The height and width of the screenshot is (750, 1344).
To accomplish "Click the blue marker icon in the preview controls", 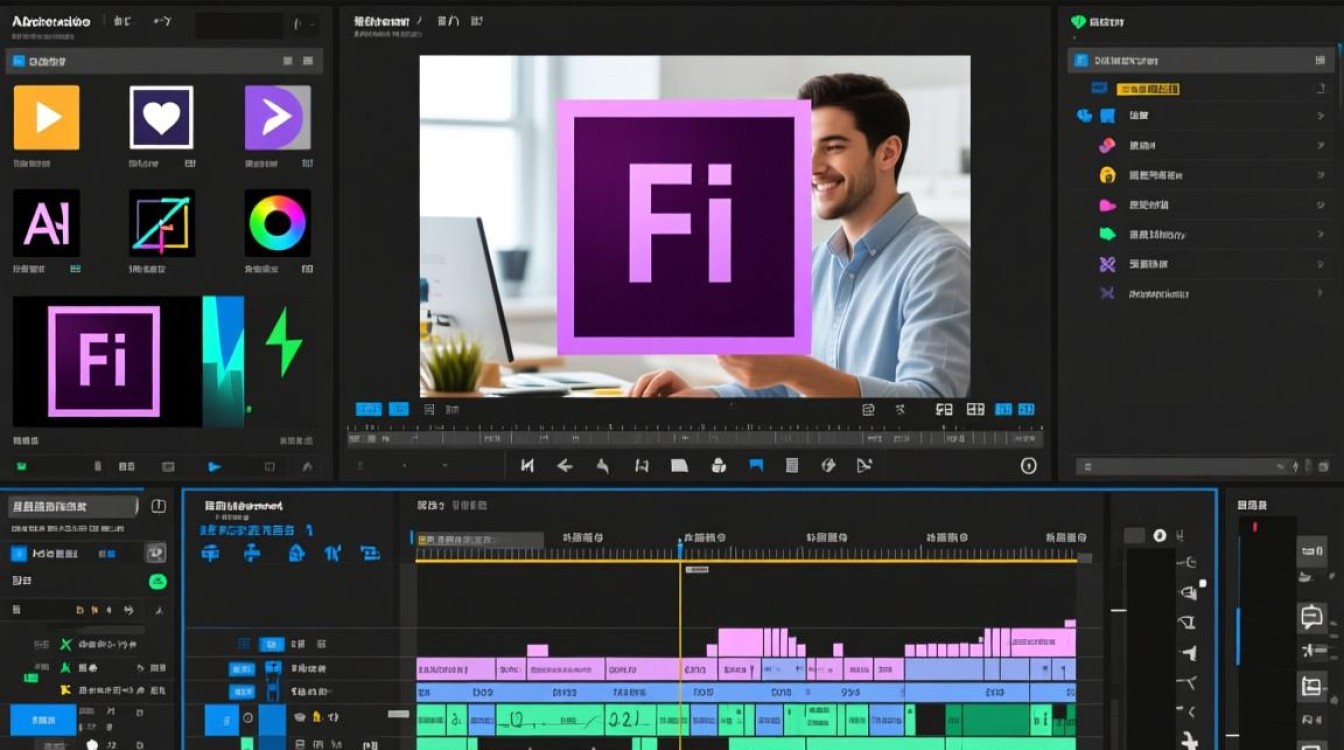I will pos(756,465).
